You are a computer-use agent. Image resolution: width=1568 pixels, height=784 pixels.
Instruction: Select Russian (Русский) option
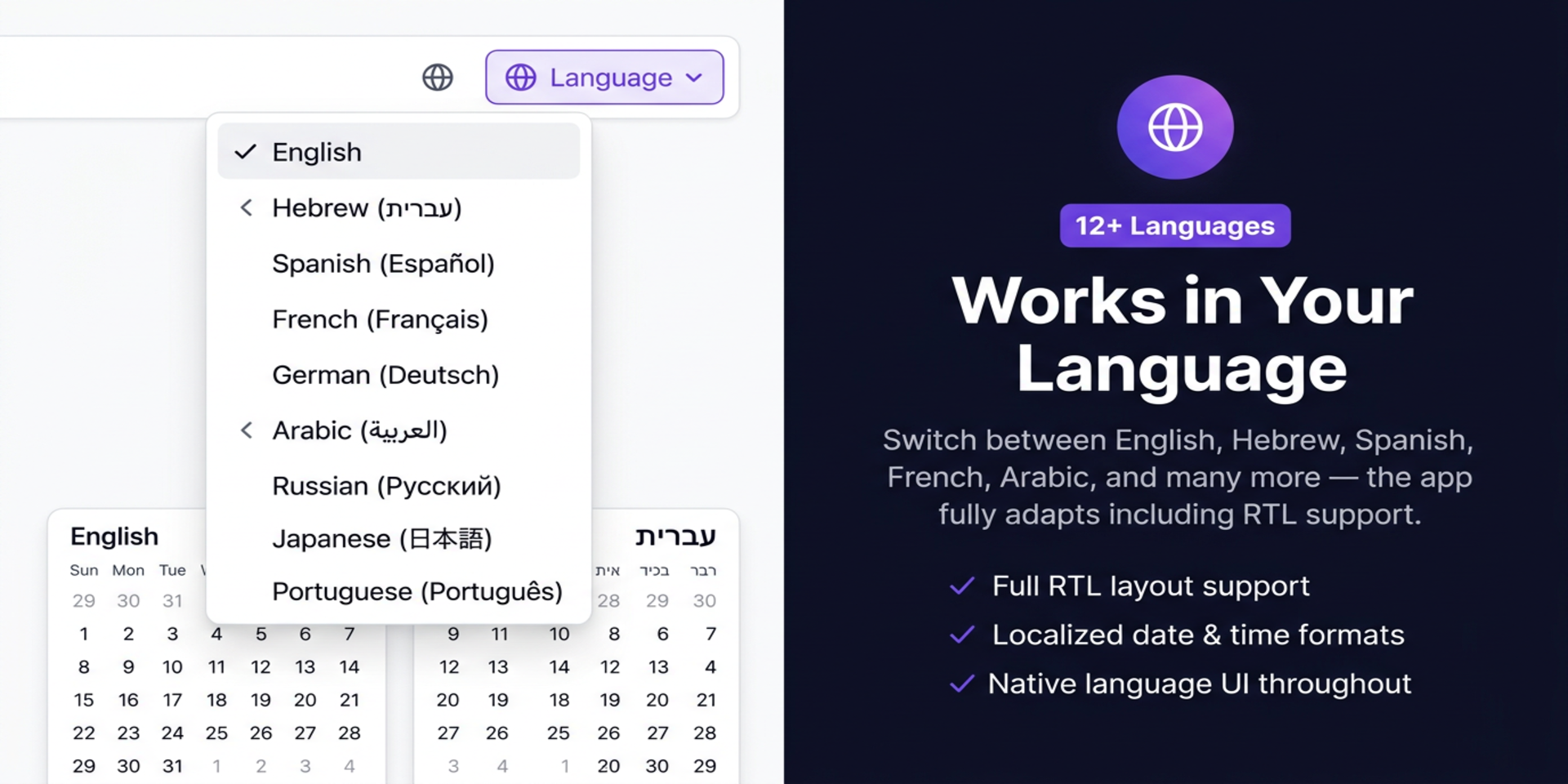tap(399, 485)
